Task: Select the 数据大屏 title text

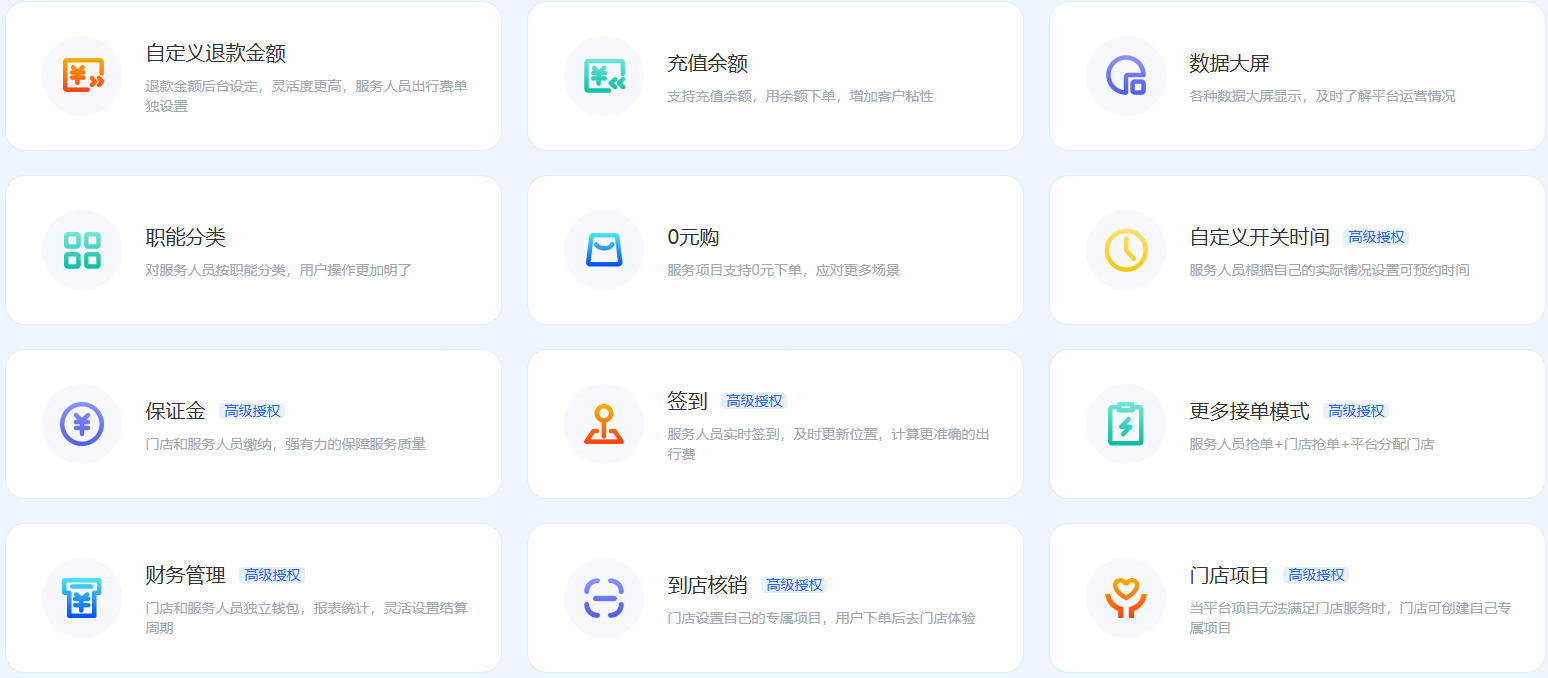Action: click(1229, 63)
